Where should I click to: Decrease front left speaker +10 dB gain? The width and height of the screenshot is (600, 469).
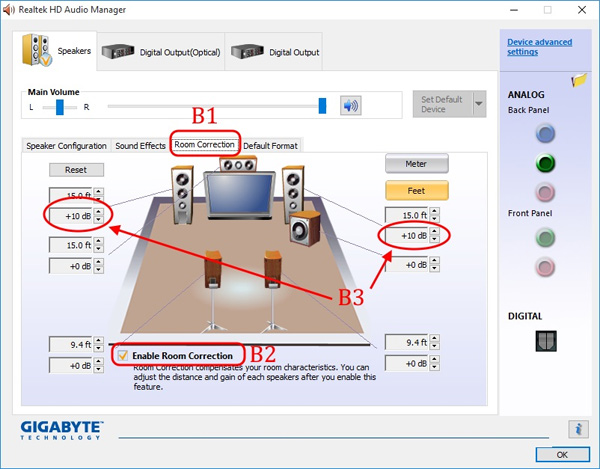click(99, 220)
